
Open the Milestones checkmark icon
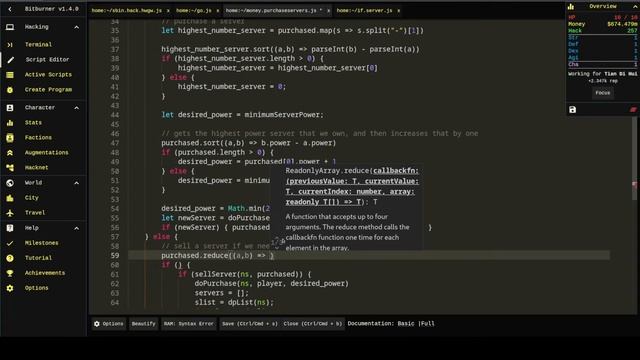tap(10, 243)
